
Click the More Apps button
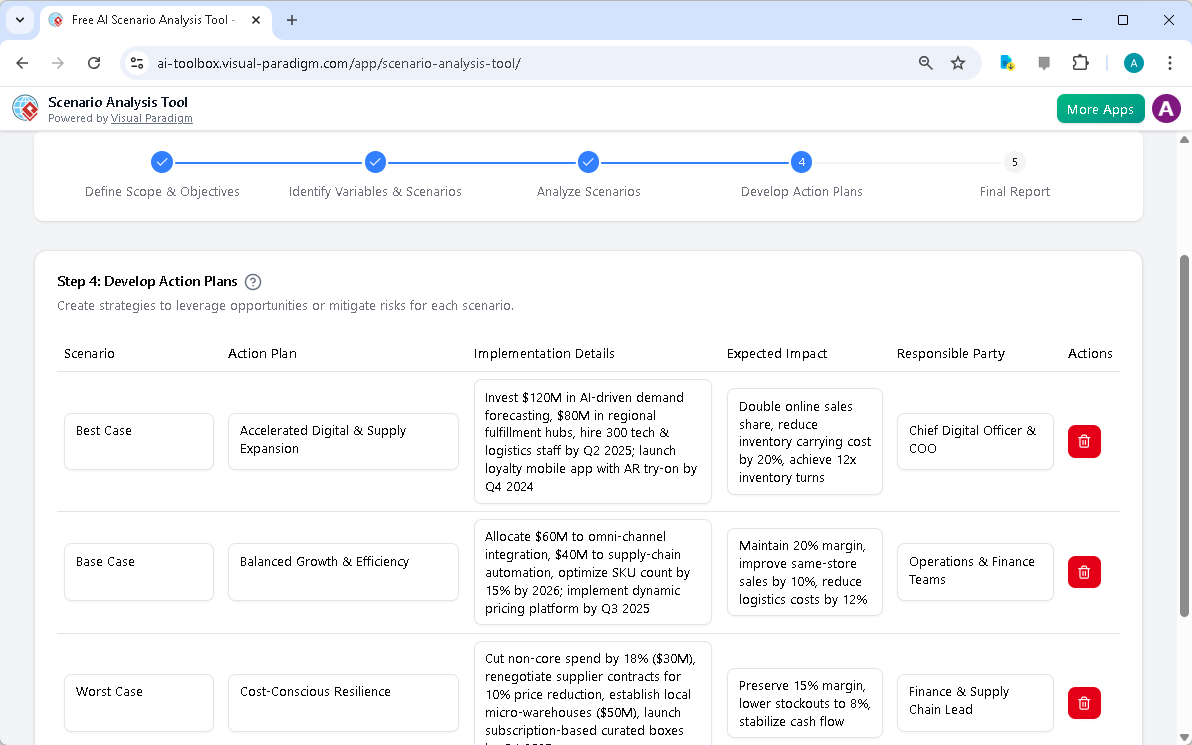[x=1100, y=108]
